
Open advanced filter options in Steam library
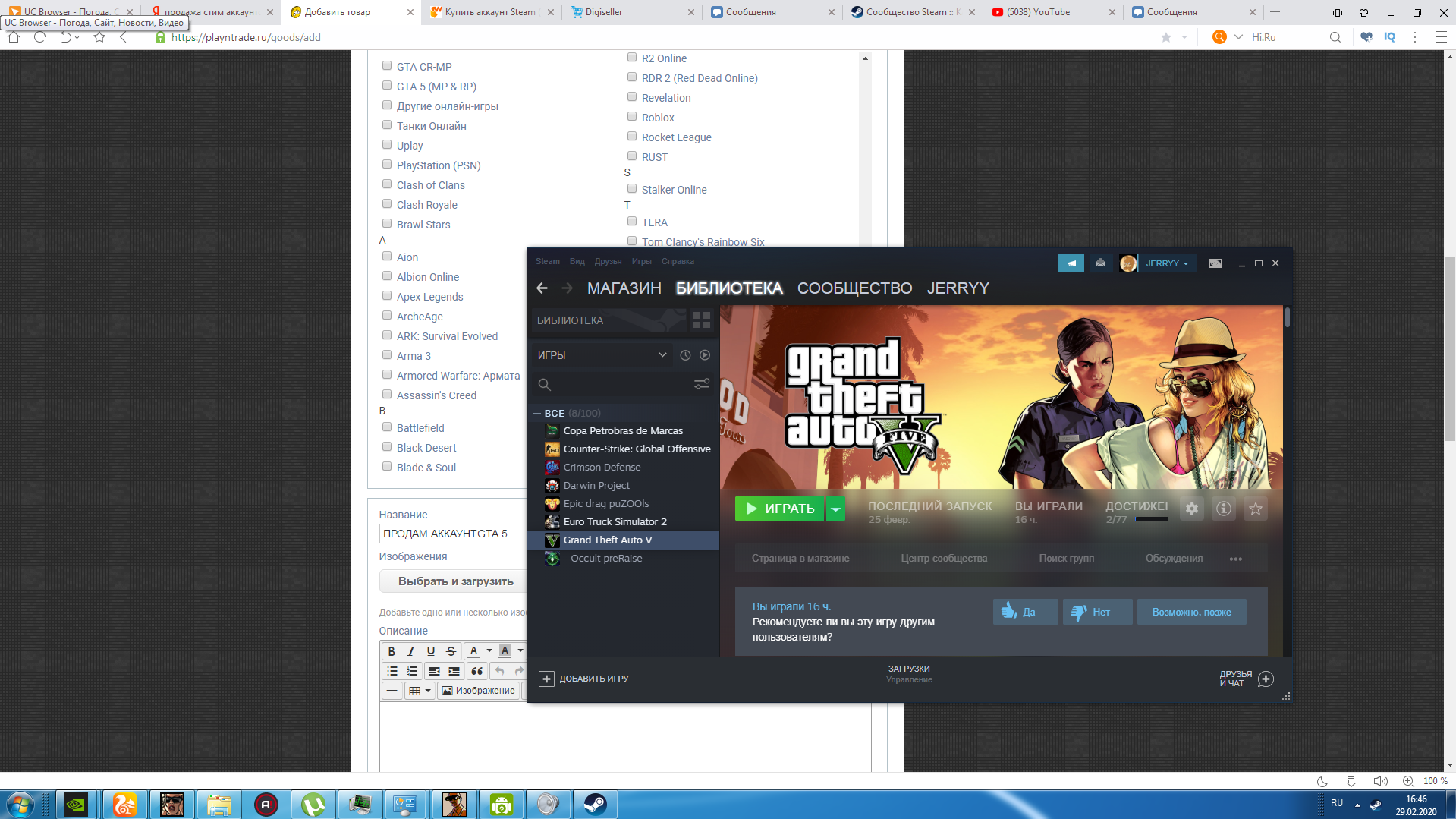[702, 384]
